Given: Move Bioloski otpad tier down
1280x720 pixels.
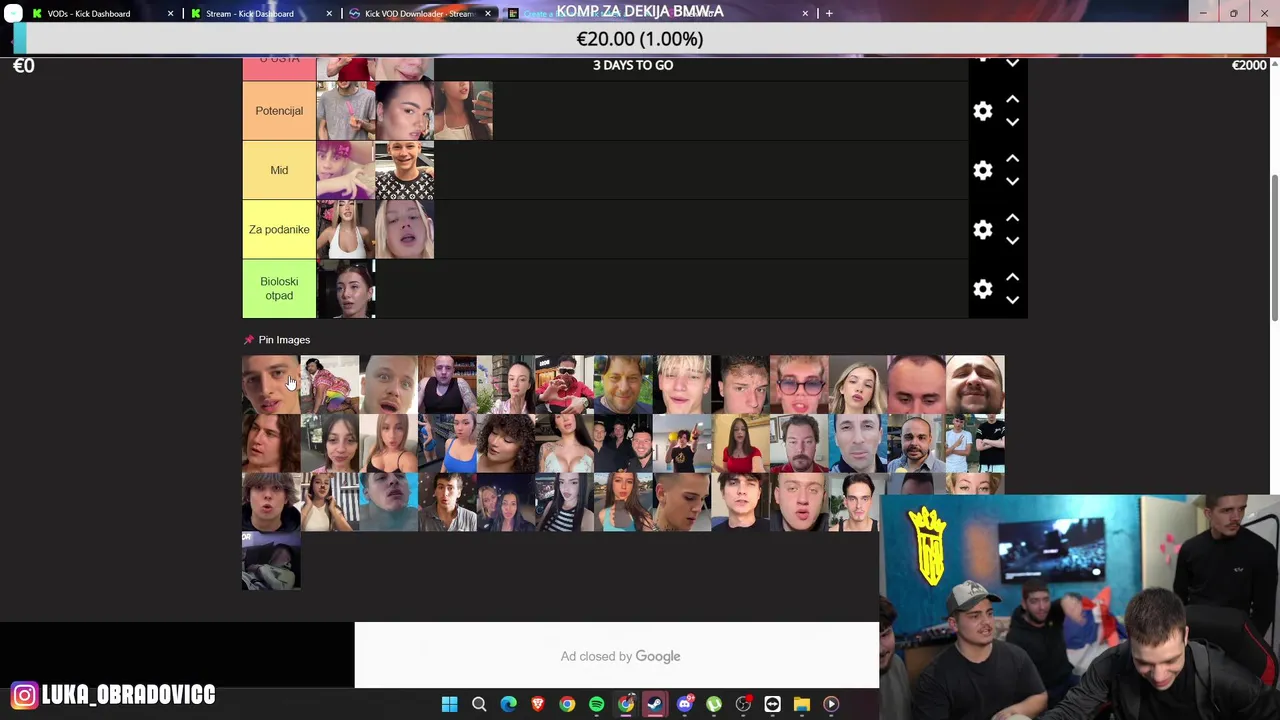Looking at the screenshot, I should 1012,300.
